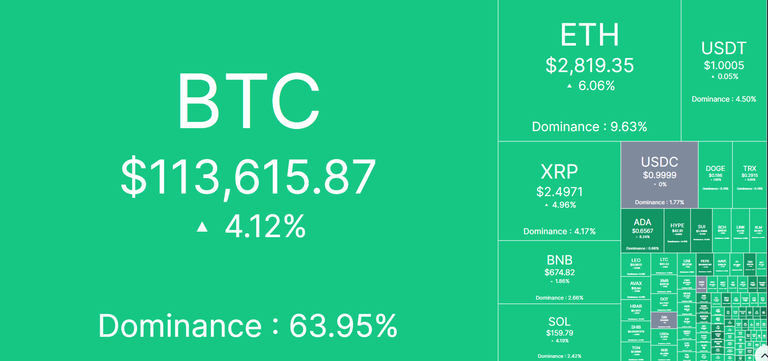This screenshot has width=768, height=361.
Task: Select the HYPE tile
Action: pos(677,231)
